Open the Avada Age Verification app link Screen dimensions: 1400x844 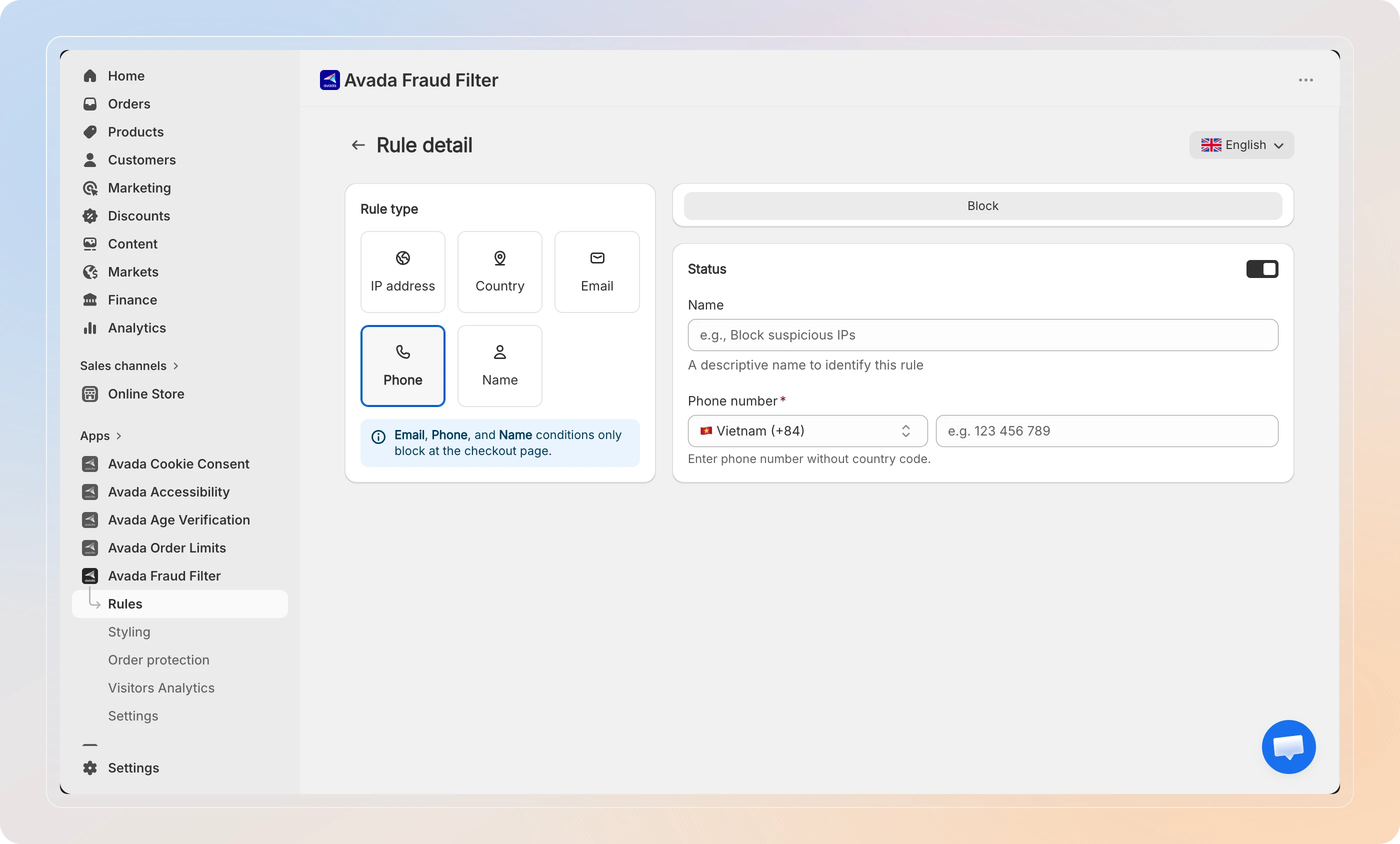[x=179, y=520]
